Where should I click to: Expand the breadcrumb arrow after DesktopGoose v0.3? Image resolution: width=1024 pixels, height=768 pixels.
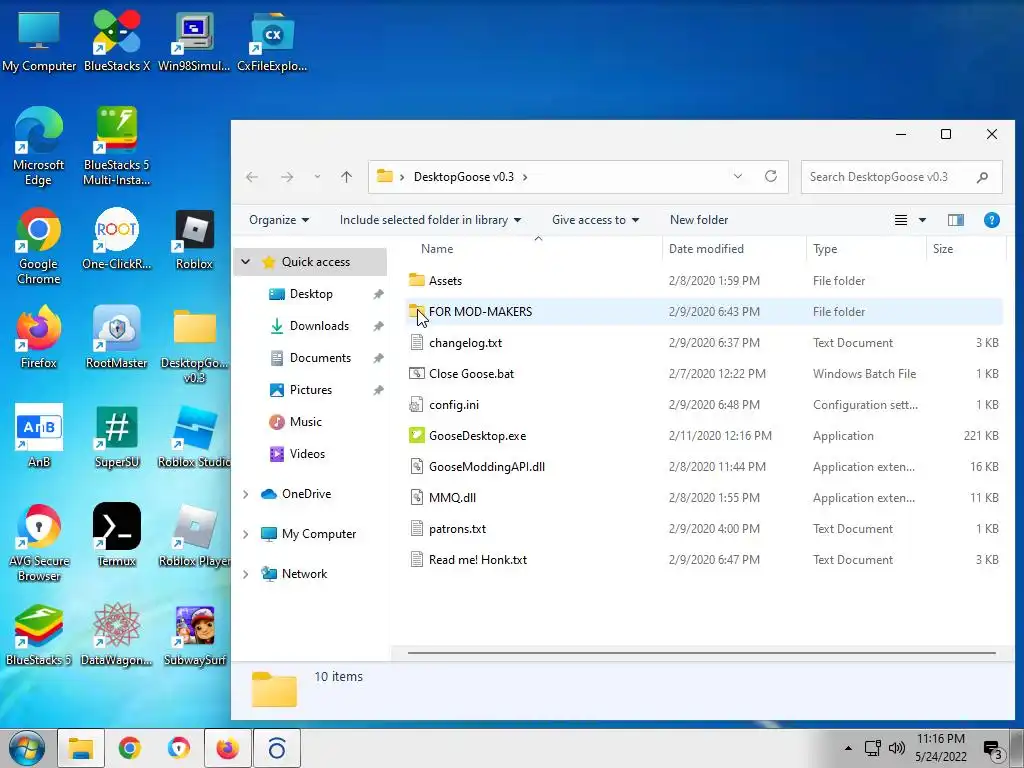coord(524,177)
